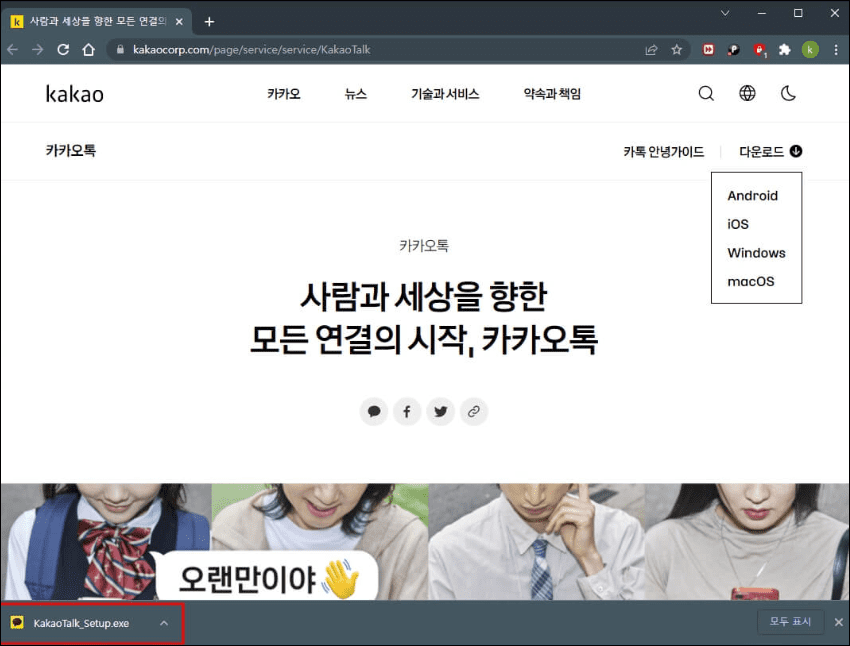Open search on kakao site

click(x=706, y=93)
